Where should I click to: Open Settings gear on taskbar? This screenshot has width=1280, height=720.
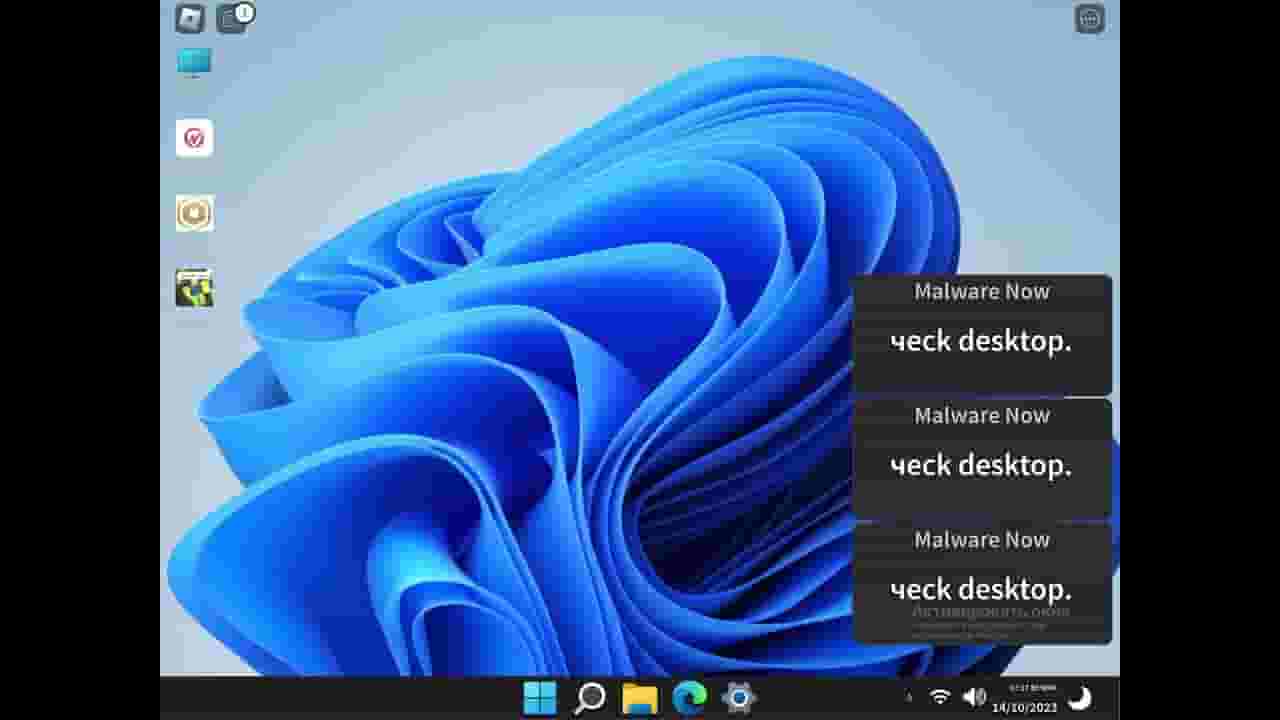tap(739, 697)
